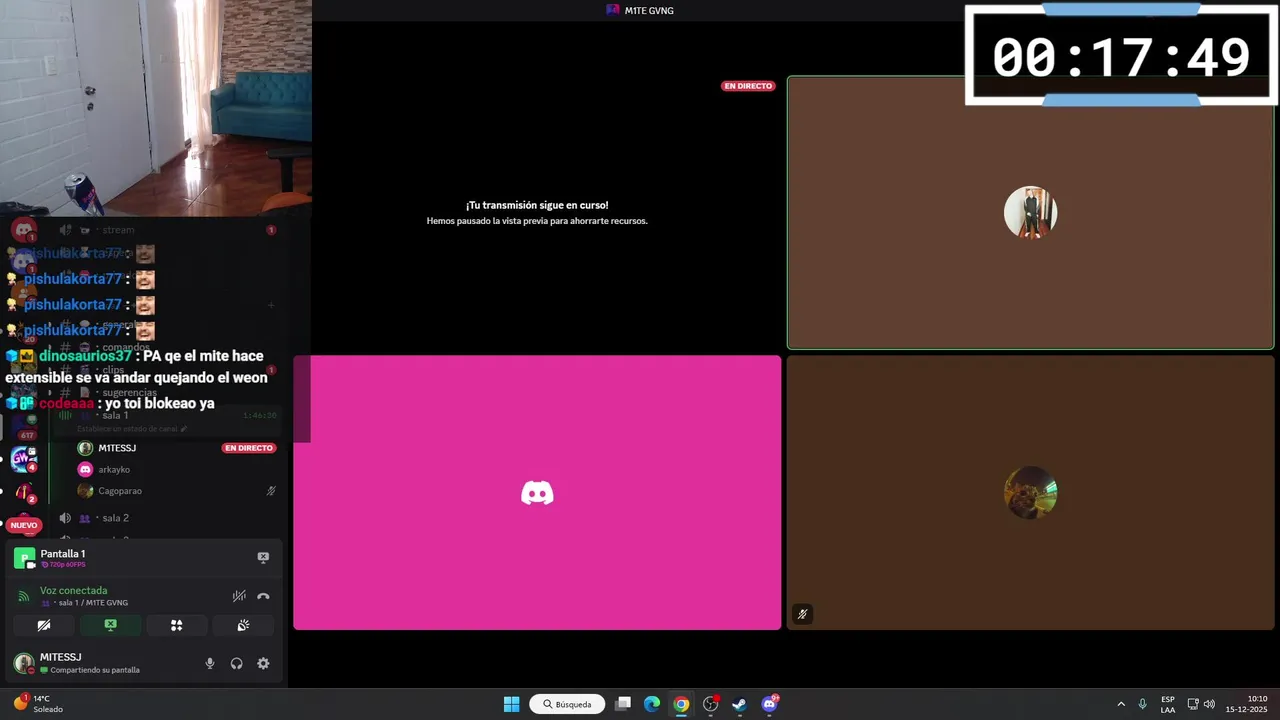Image resolution: width=1280 pixels, height=720 pixels.
Task: Mute microphone in user panel
Action: pos(209,663)
